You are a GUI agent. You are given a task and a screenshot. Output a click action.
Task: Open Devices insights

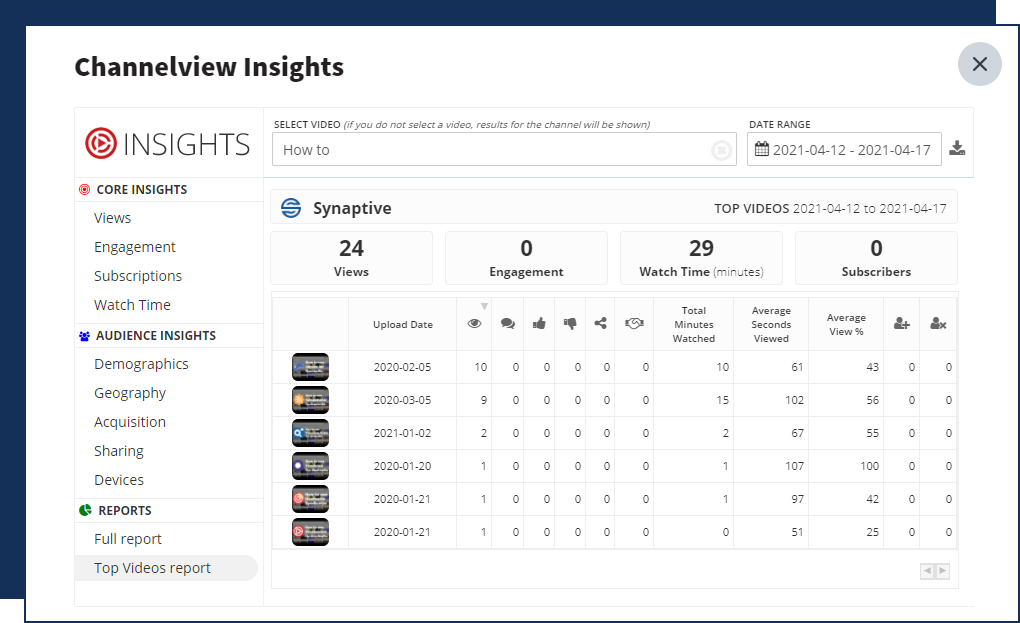point(118,480)
